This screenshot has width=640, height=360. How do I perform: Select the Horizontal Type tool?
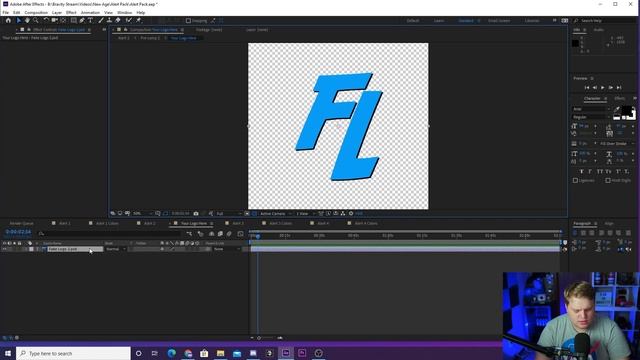click(90, 20)
